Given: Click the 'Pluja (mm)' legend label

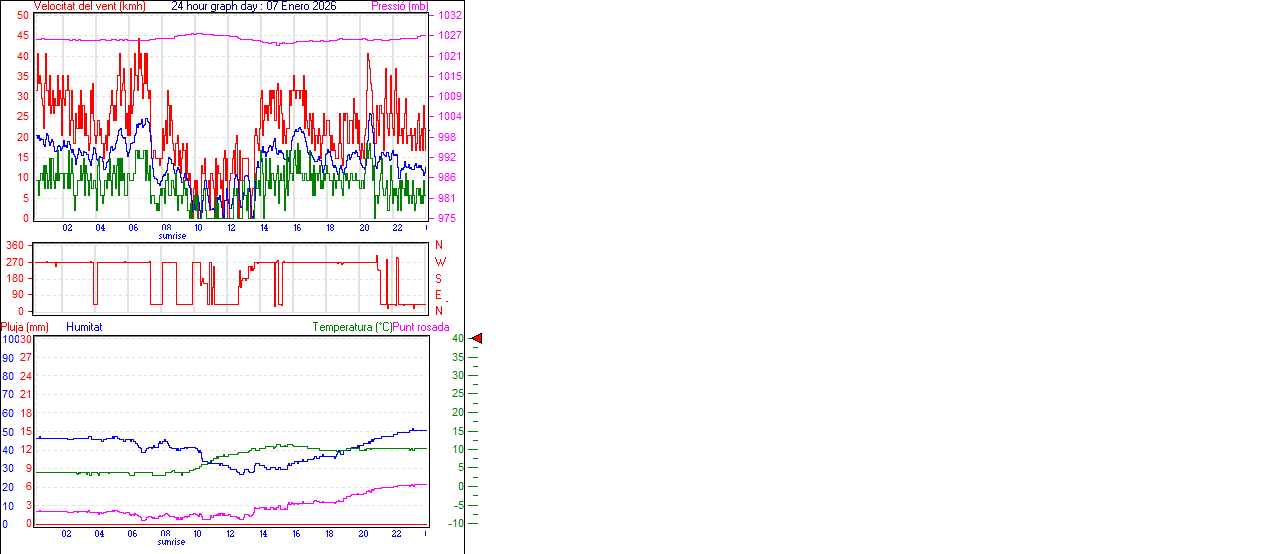Looking at the screenshot, I should coord(25,327).
